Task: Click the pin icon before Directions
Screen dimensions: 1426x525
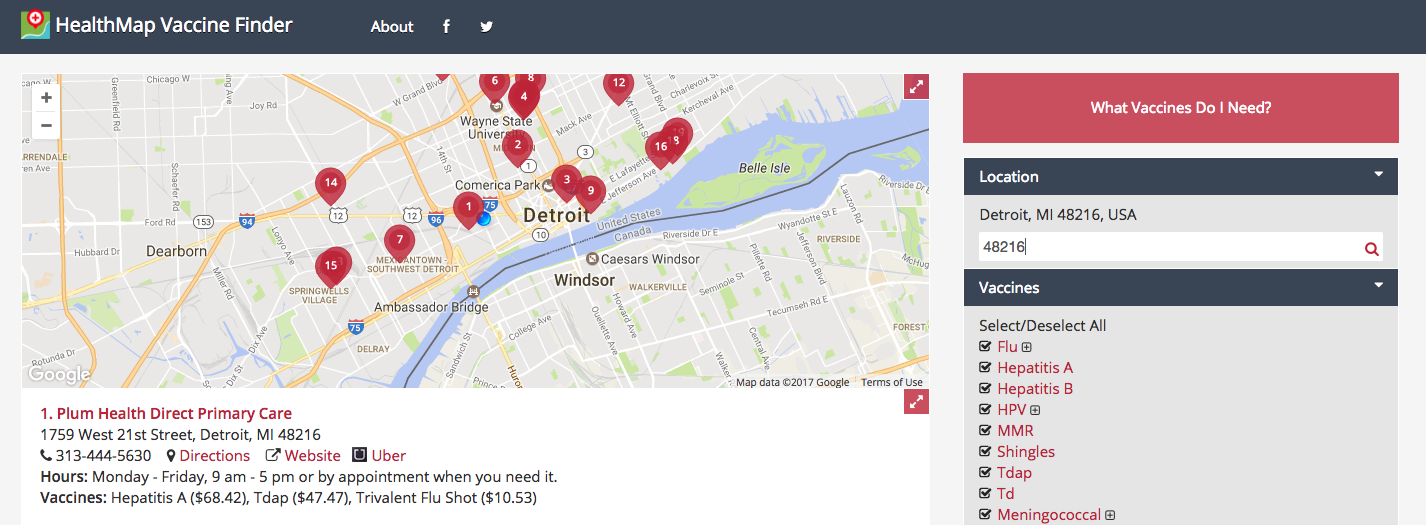Action: (171, 456)
